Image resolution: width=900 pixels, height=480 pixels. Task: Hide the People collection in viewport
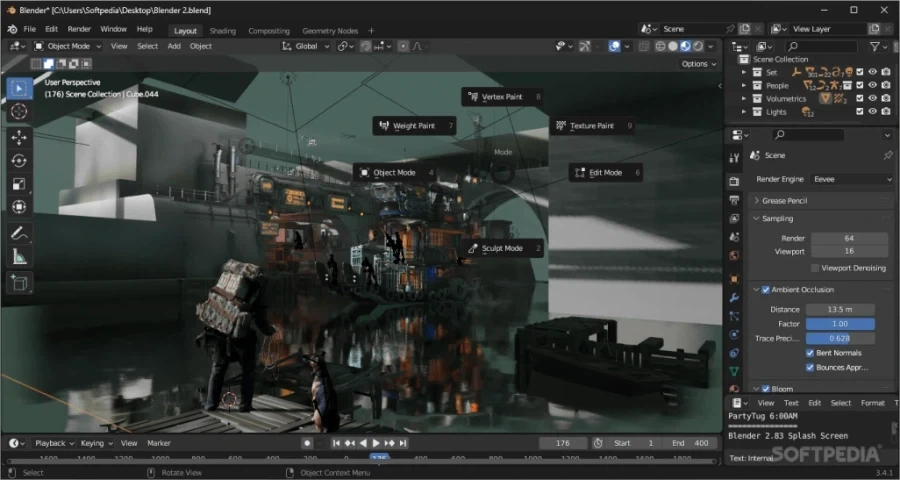click(x=872, y=85)
